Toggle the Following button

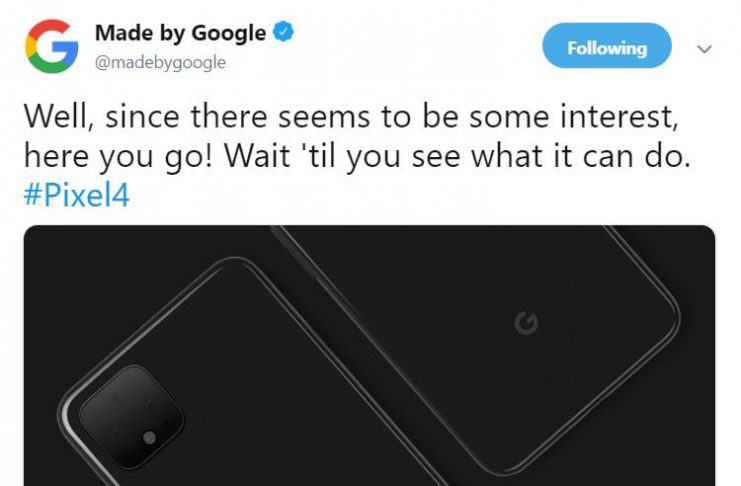[607, 46]
